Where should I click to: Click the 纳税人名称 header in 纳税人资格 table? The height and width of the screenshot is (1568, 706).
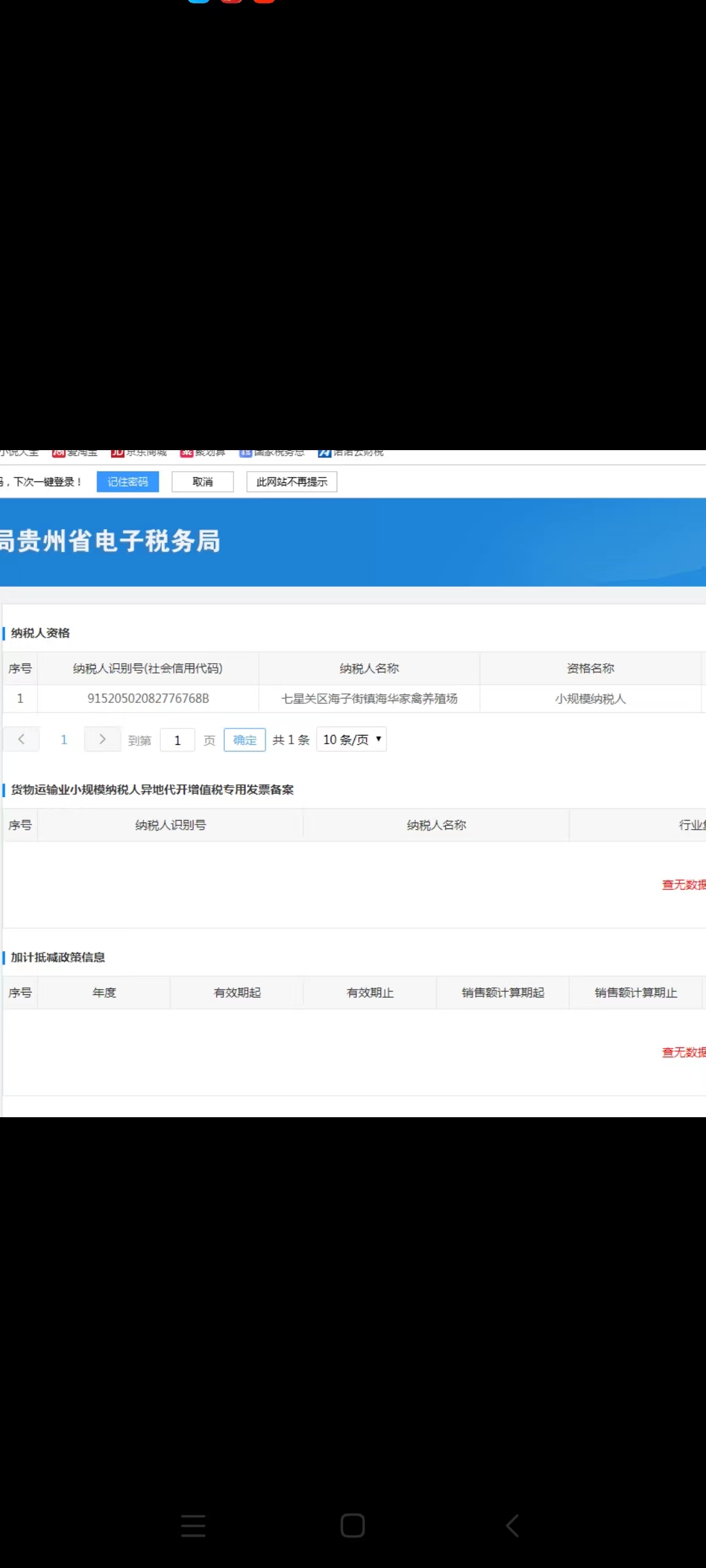click(369, 668)
